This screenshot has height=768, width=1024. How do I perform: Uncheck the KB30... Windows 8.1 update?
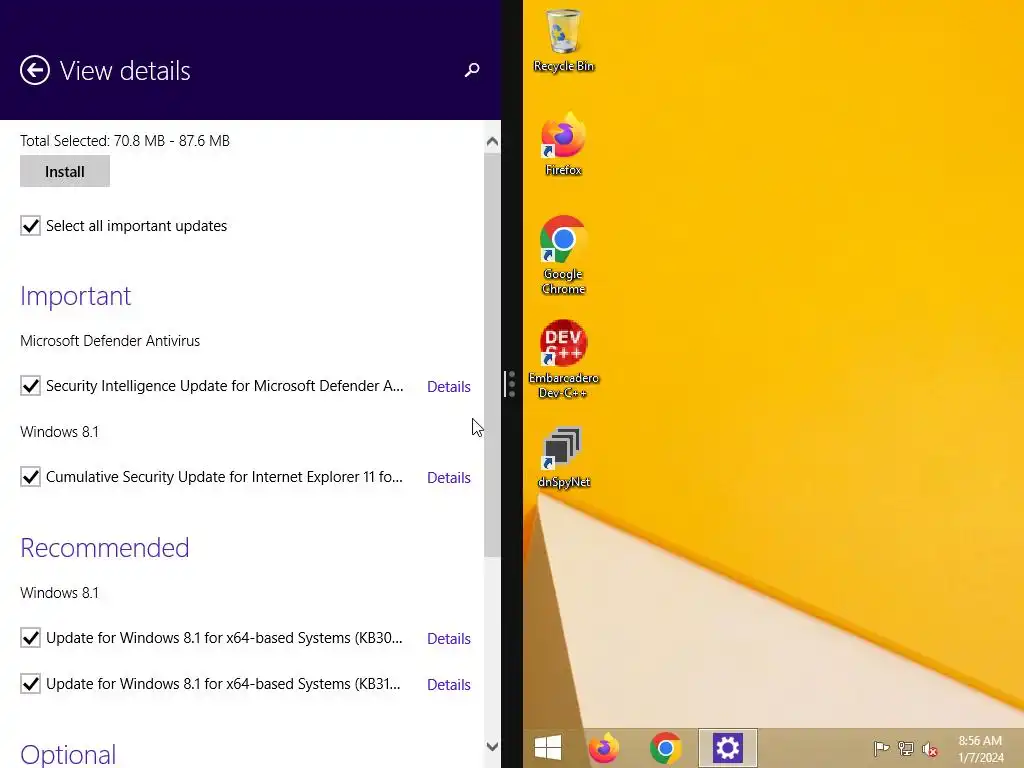[x=30, y=637]
